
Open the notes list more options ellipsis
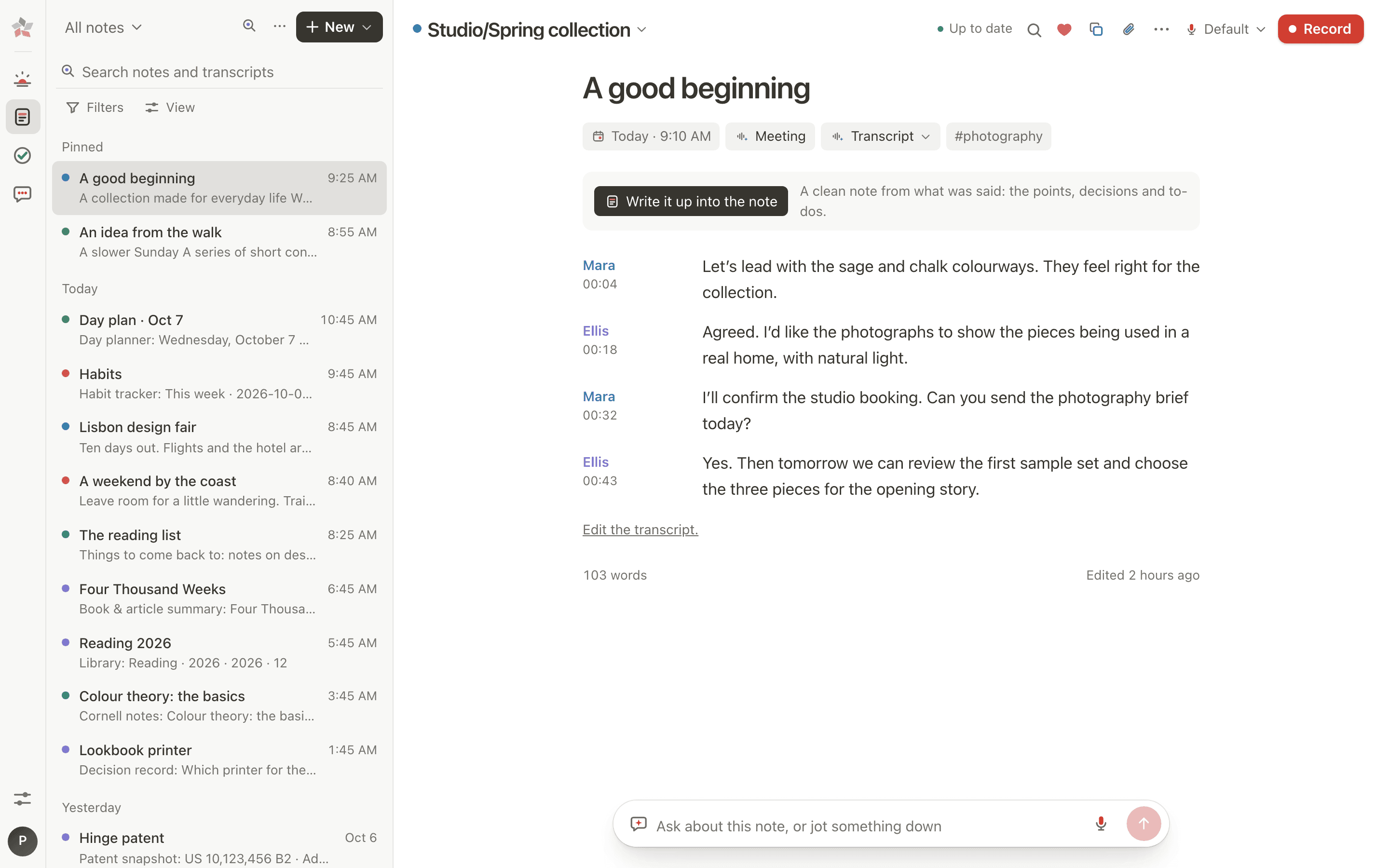(280, 27)
